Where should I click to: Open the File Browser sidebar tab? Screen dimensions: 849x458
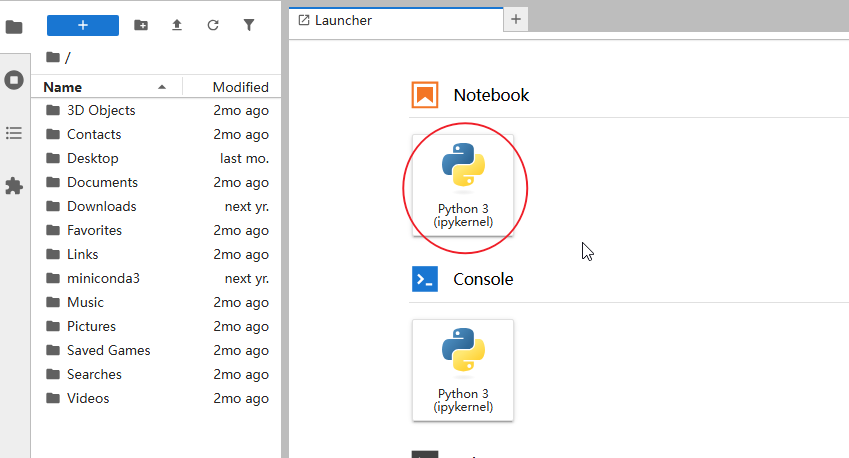coord(14,27)
